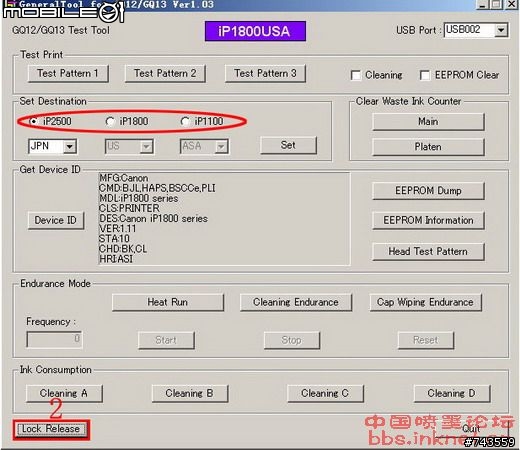Maximize the GeneralTool window
The width and height of the screenshot is (520, 450).
point(496,4)
